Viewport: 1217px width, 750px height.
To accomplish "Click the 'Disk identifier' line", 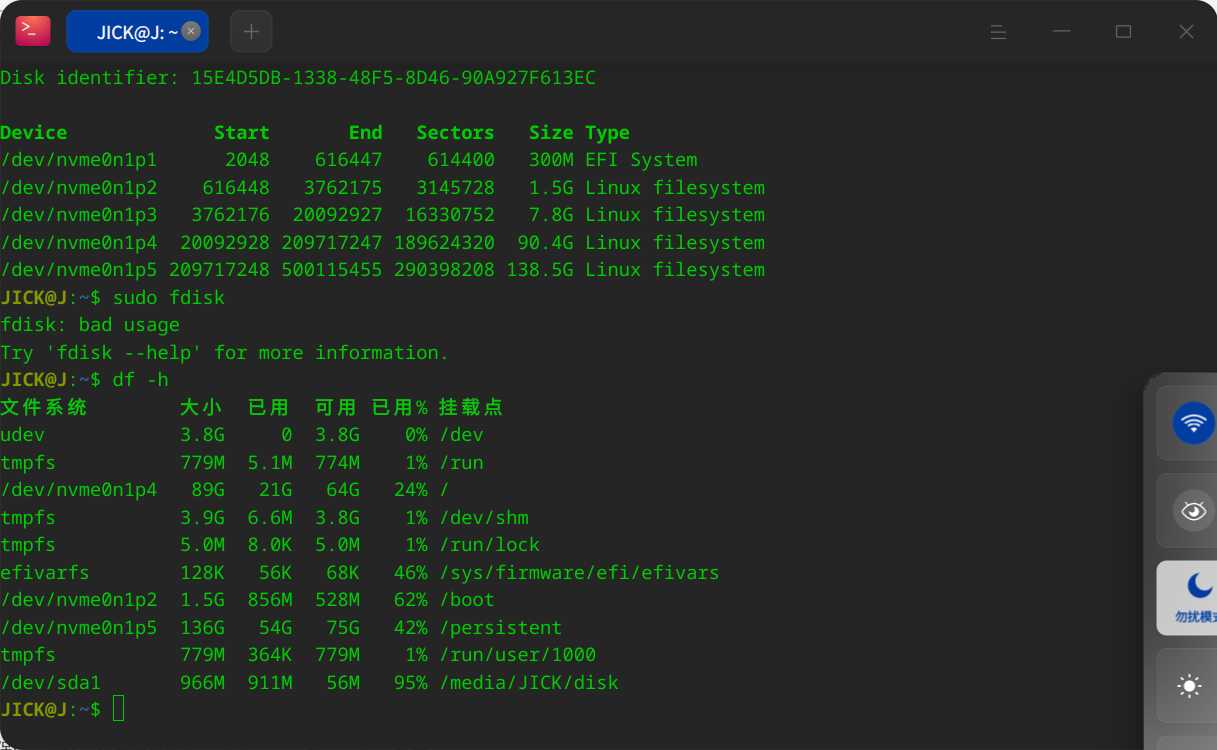I will (298, 77).
